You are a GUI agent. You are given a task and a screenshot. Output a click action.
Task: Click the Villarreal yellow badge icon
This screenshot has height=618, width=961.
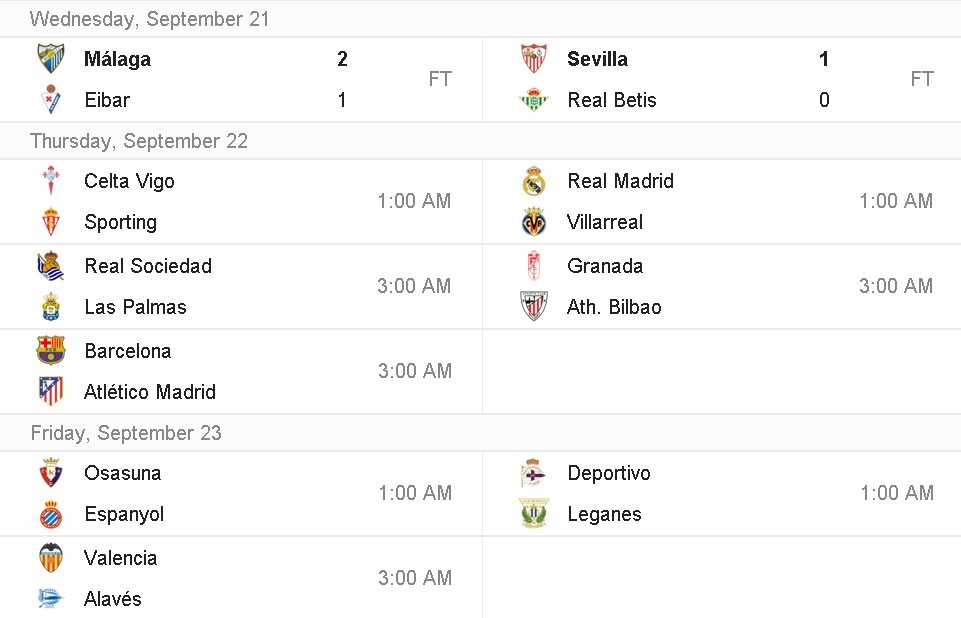(534, 222)
